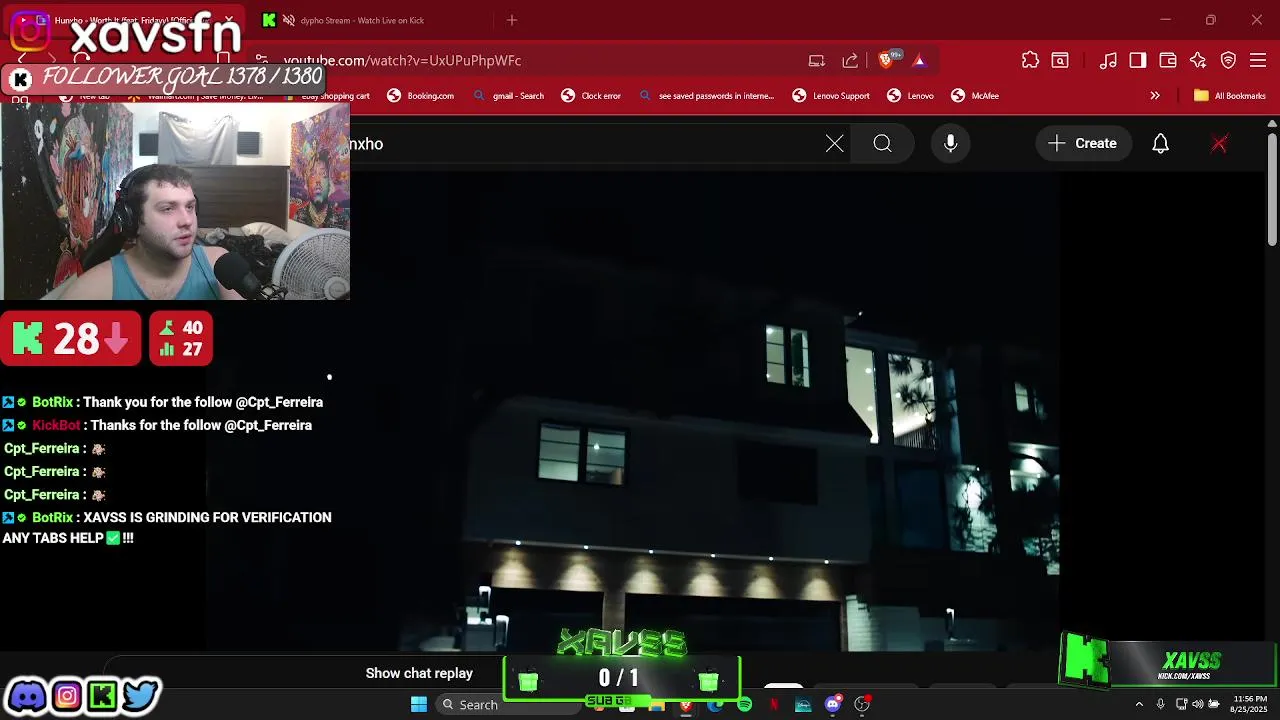The height and width of the screenshot is (720, 1280).
Task: Open Netflix from the taskbar
Action: click(774, 704)
